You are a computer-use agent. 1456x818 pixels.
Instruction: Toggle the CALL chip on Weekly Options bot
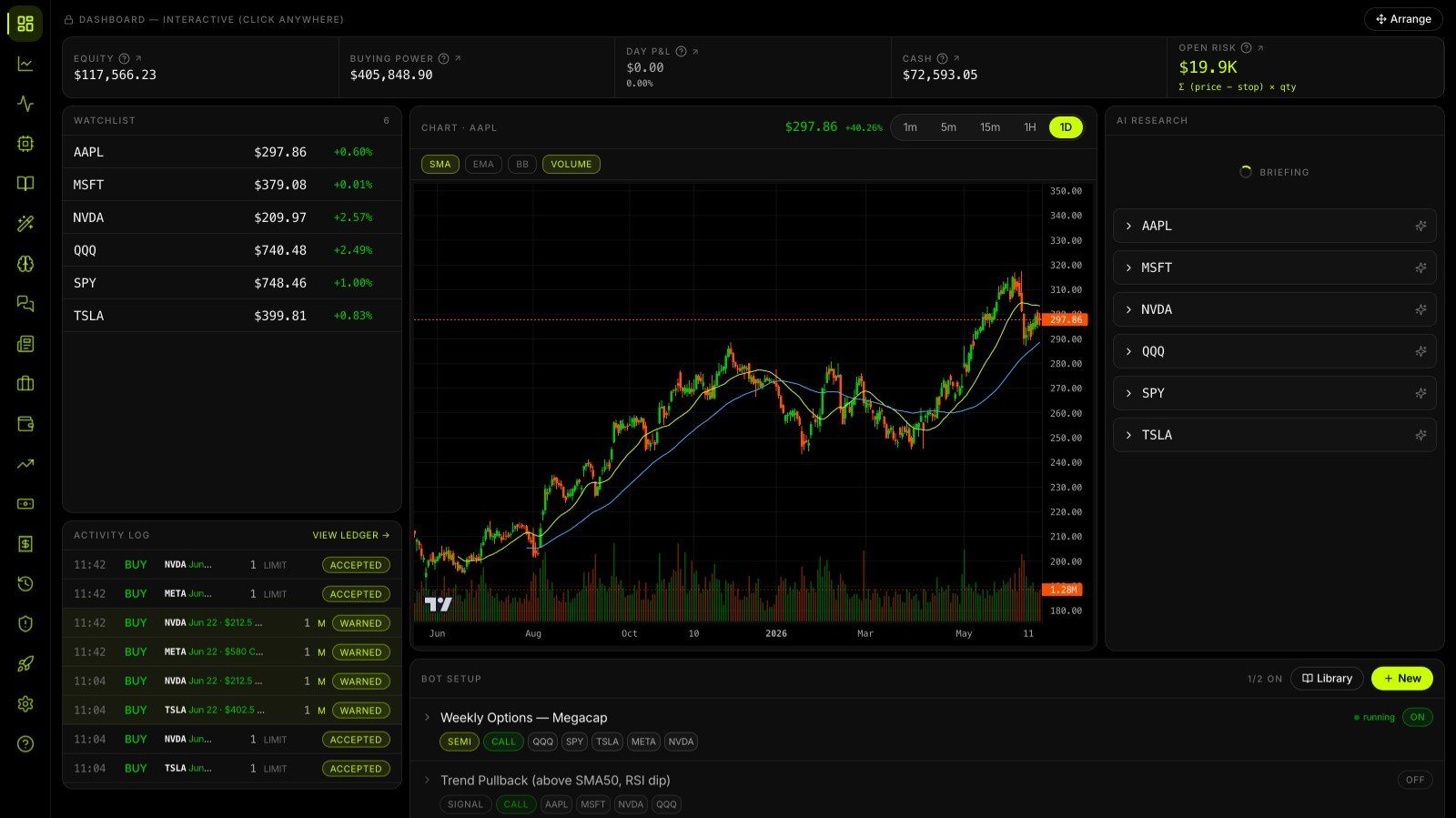coord(503,742)
